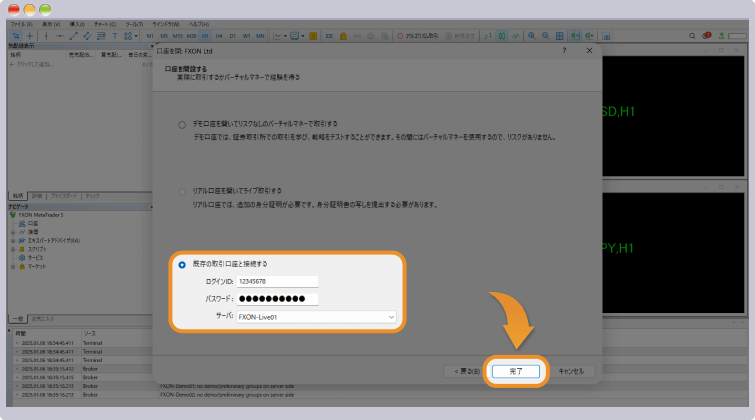Switch to bar chart display

(488, 36)
